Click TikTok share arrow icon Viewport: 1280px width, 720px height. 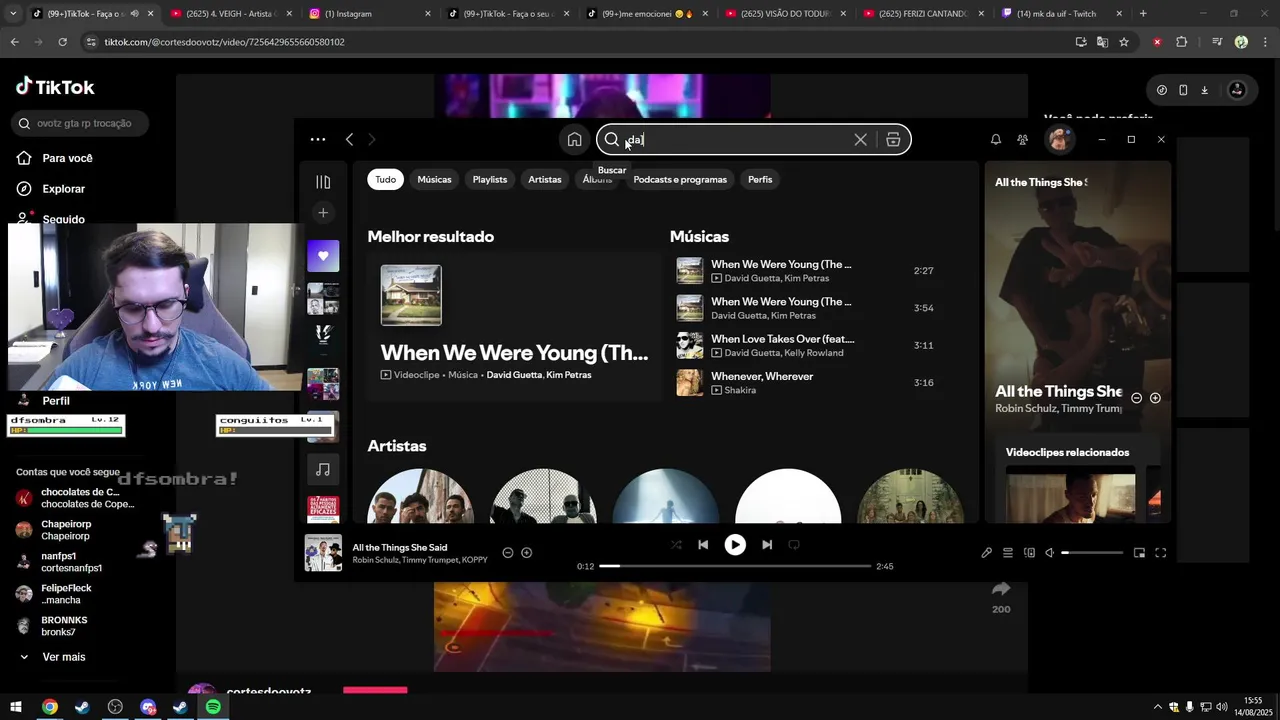[1001, 589]
